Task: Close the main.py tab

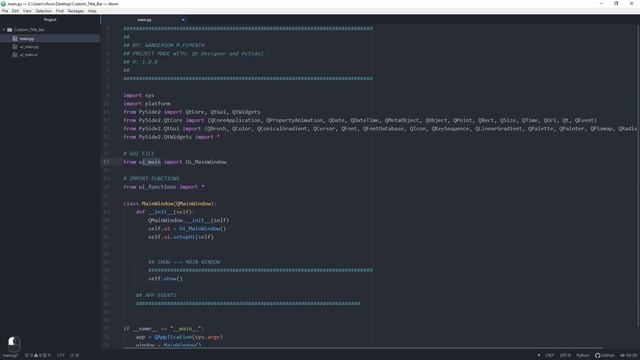Action: pyautogui.click(x=183, y=20)
